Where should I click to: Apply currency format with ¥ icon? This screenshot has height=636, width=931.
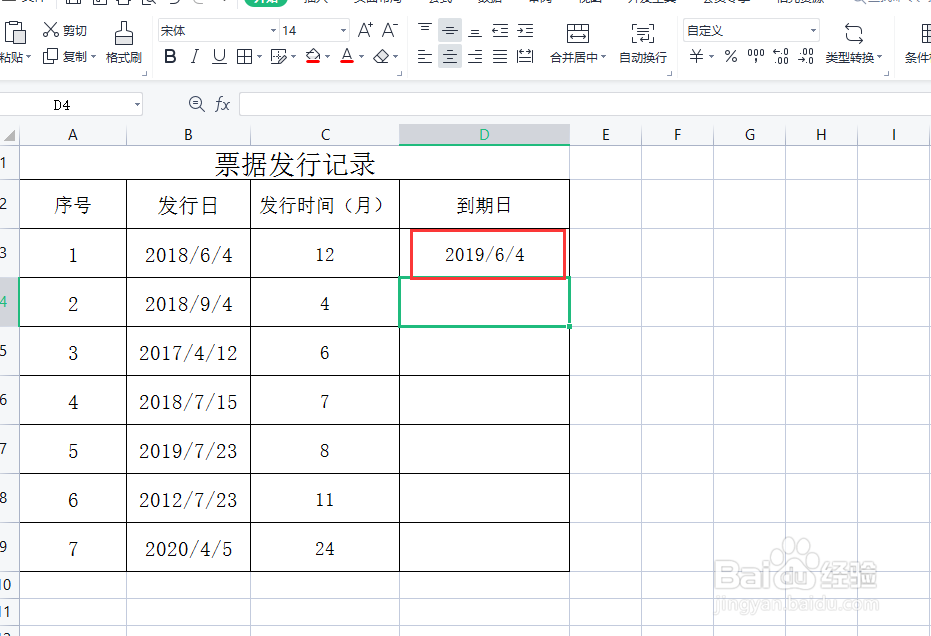point(696,56)
